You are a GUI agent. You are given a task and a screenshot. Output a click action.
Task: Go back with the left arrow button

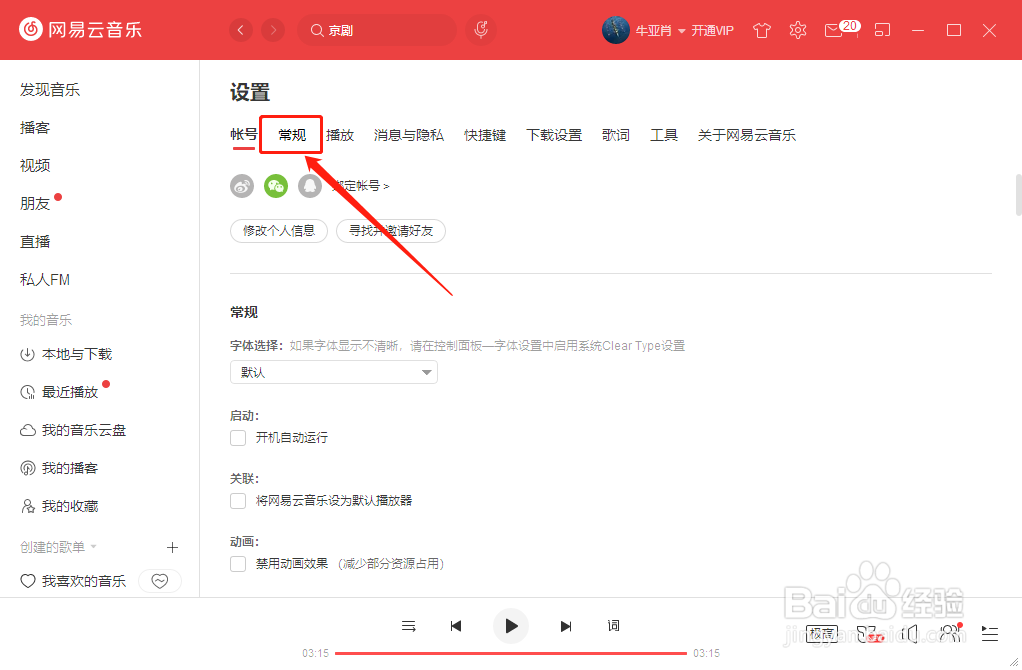[241, 30]
